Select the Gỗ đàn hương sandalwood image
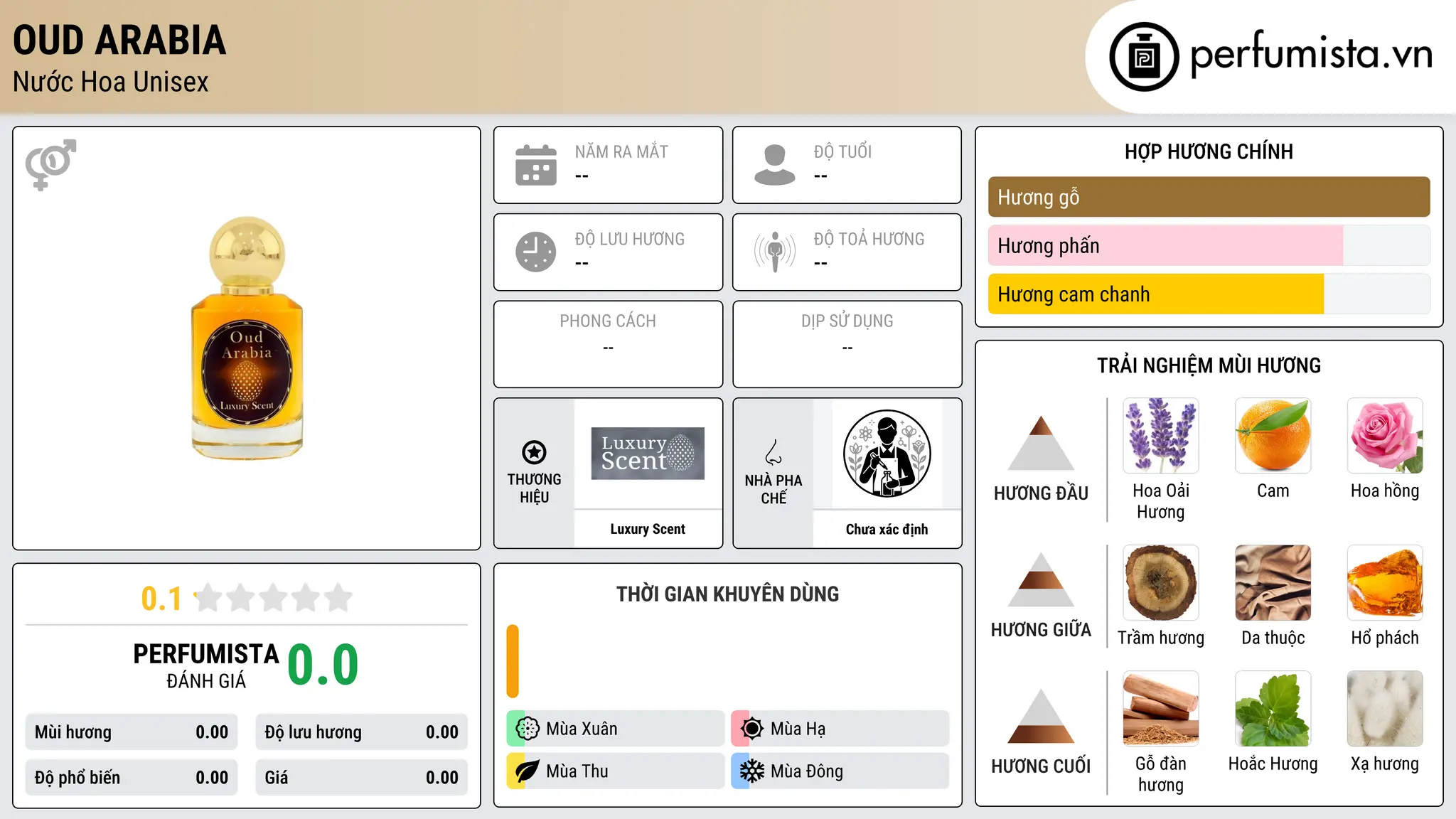 coord(1161,709)
